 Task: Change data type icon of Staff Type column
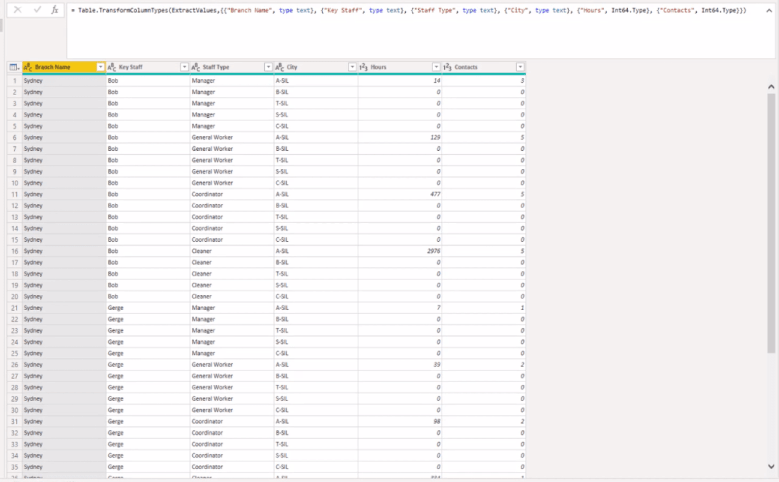(x=196, y=67)
